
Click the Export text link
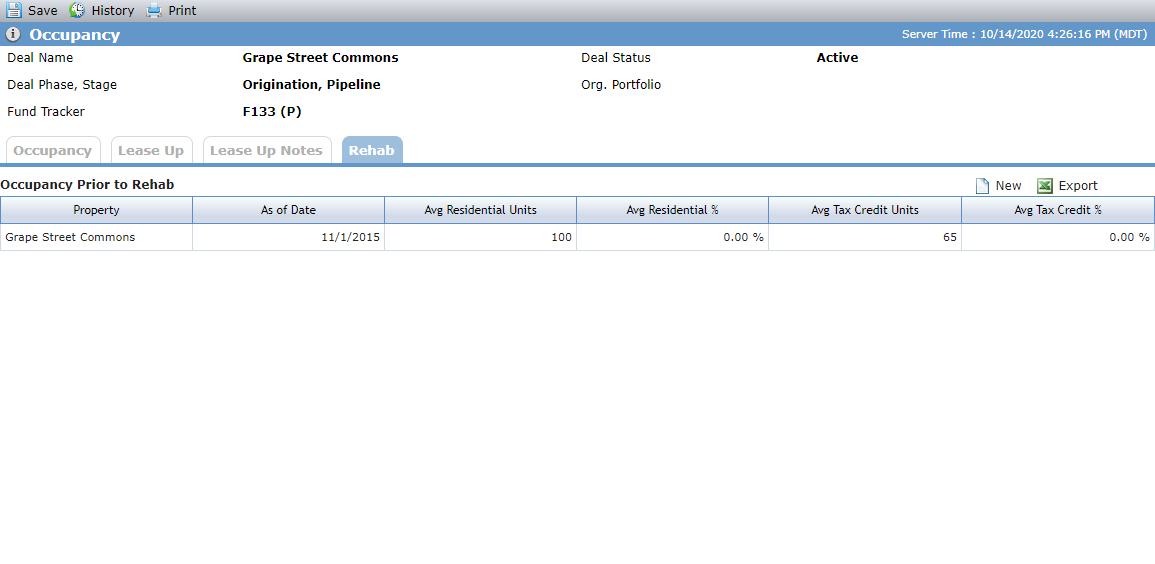coord(1078,186)
